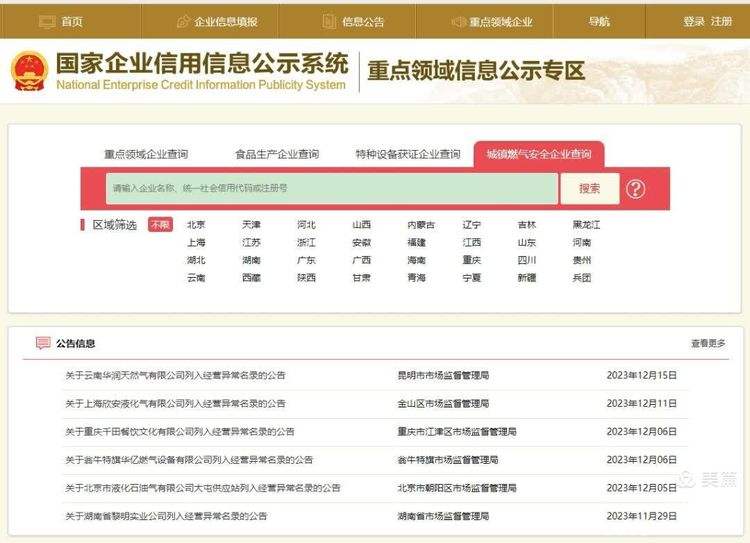Pick 贵州 from the region list
Screen dimensions: 750x543
tap(582, 260)
